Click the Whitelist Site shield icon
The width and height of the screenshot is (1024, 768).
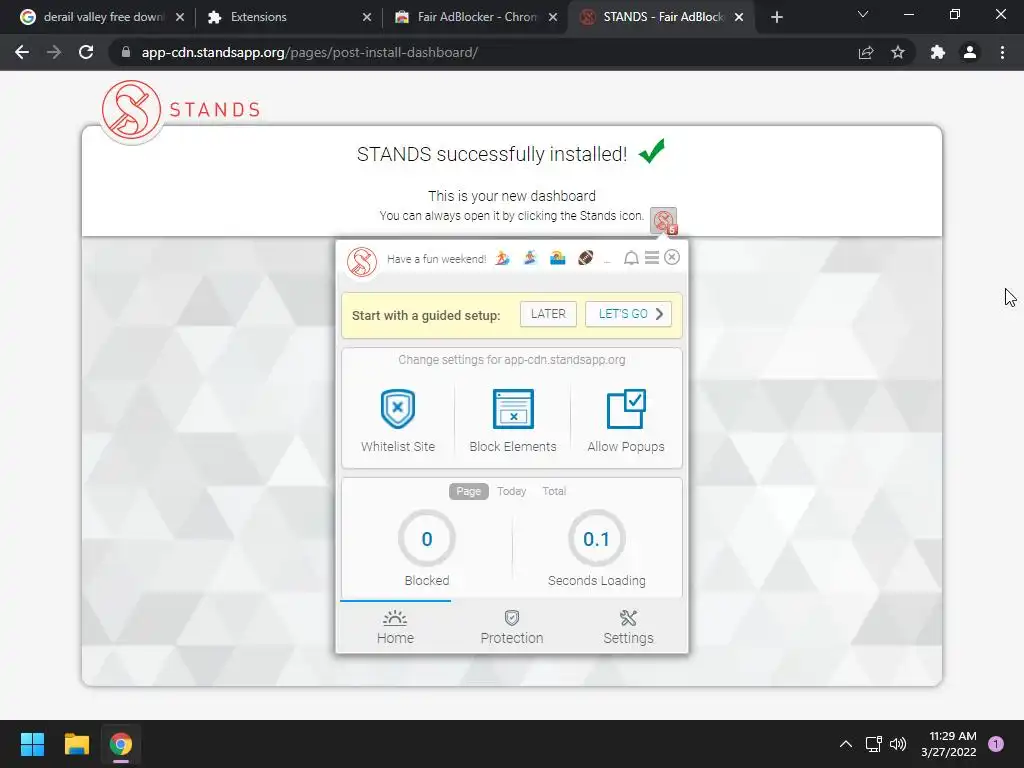coord(398,409)
